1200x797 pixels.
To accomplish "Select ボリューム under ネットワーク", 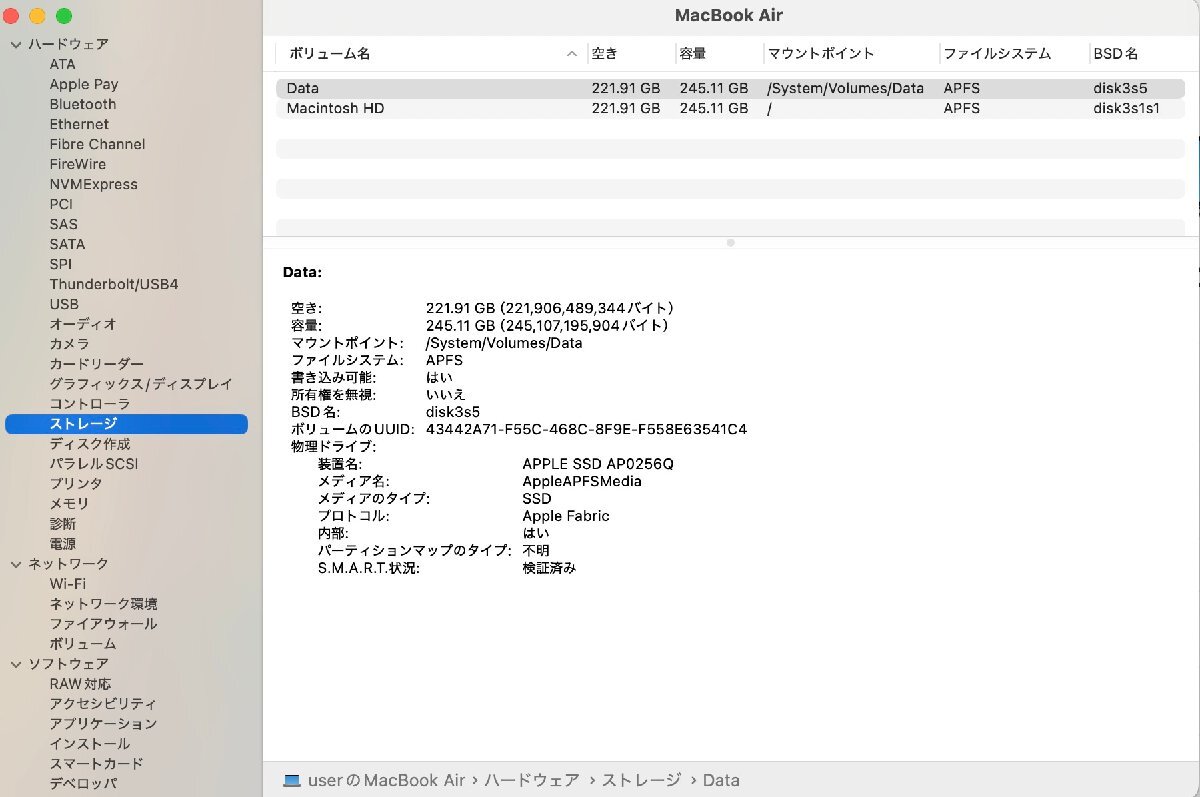I will [83, 644].
